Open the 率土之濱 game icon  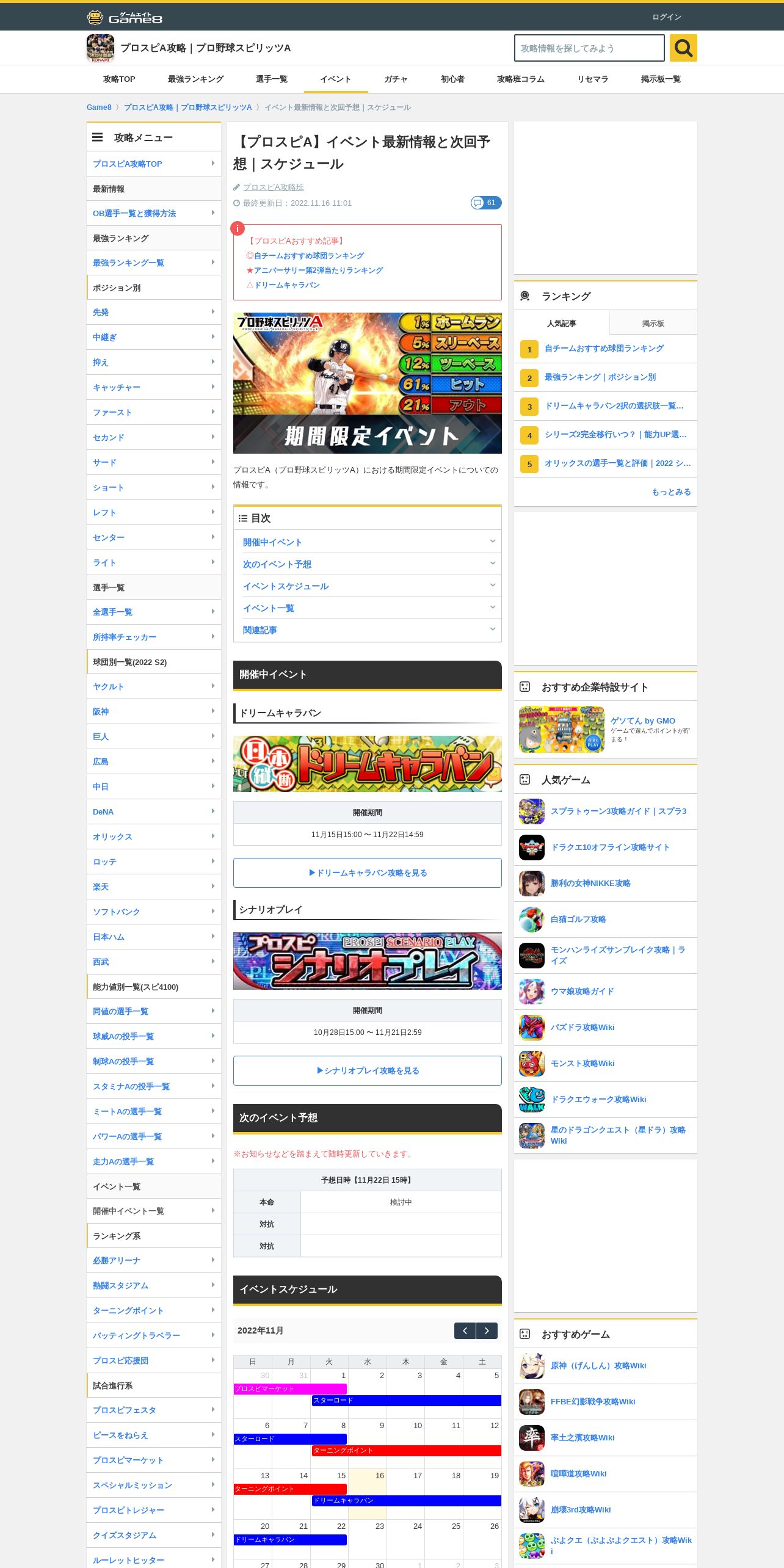point(531,1438)
